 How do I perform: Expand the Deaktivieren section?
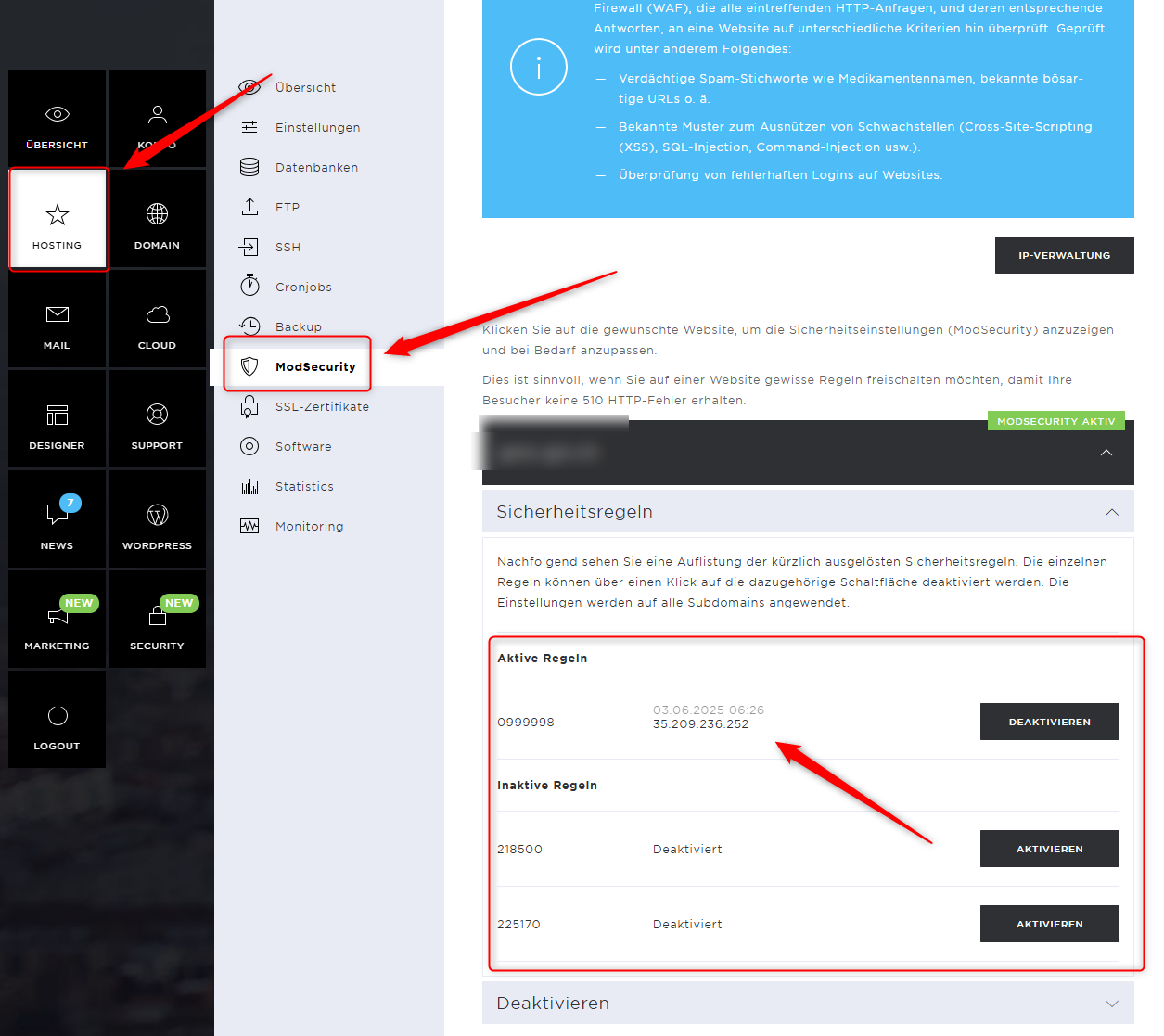pyautogui.click(x=1111, y=1004)
